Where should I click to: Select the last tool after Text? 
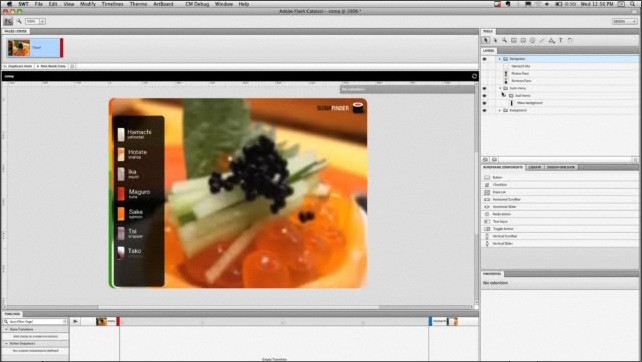pos(570,40)
